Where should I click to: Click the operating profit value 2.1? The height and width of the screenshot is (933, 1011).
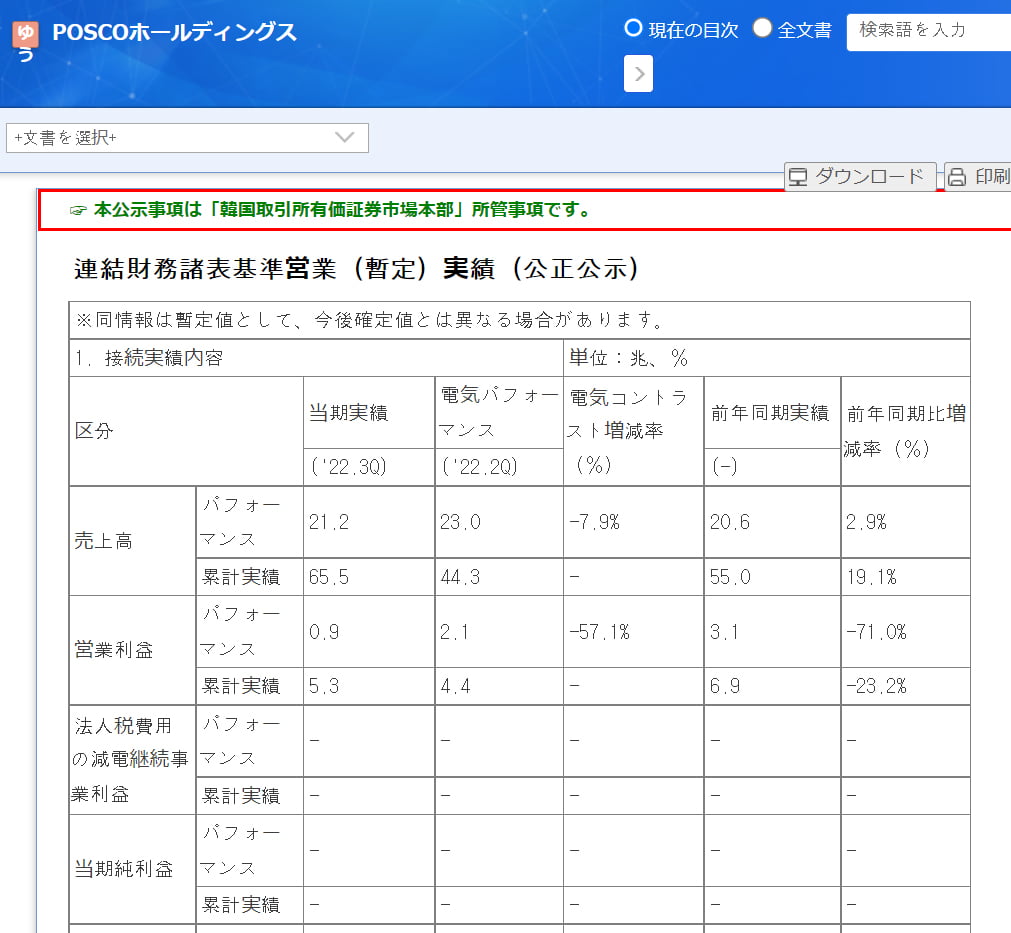point(499,631)
